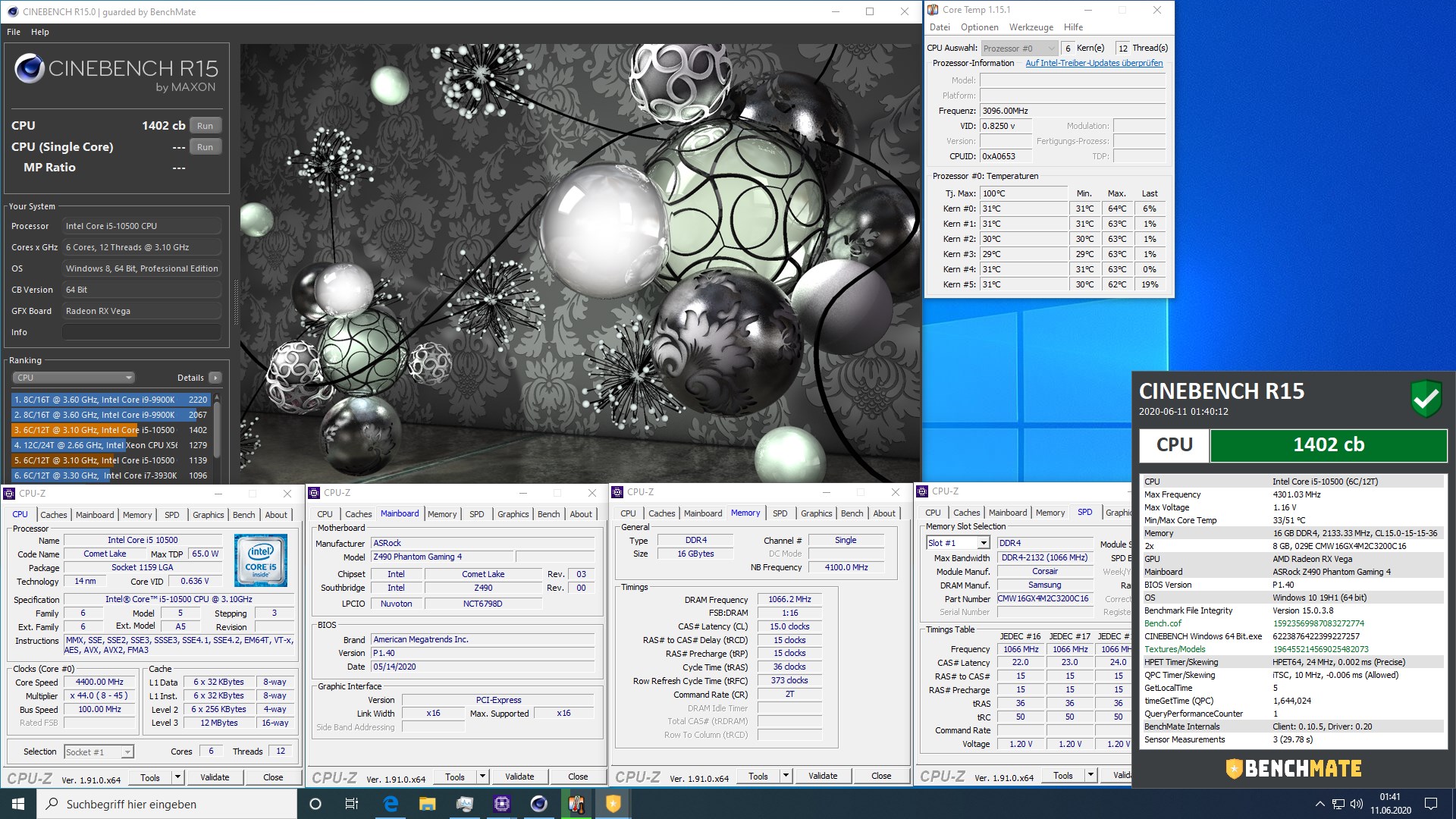Open the CPU ranking type dropdown in Cinebench
The height and width of the screenshot is (819, 1456).
[74, 378]
